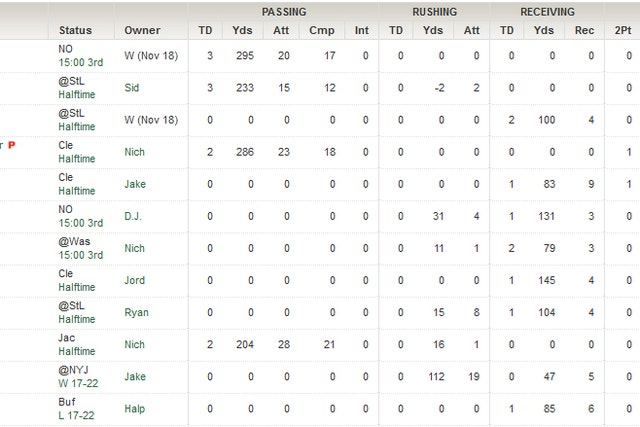Open owner Sid's team link
This screenshot has width=640, height=427.
pyautogui.click(x=131, y=88)
